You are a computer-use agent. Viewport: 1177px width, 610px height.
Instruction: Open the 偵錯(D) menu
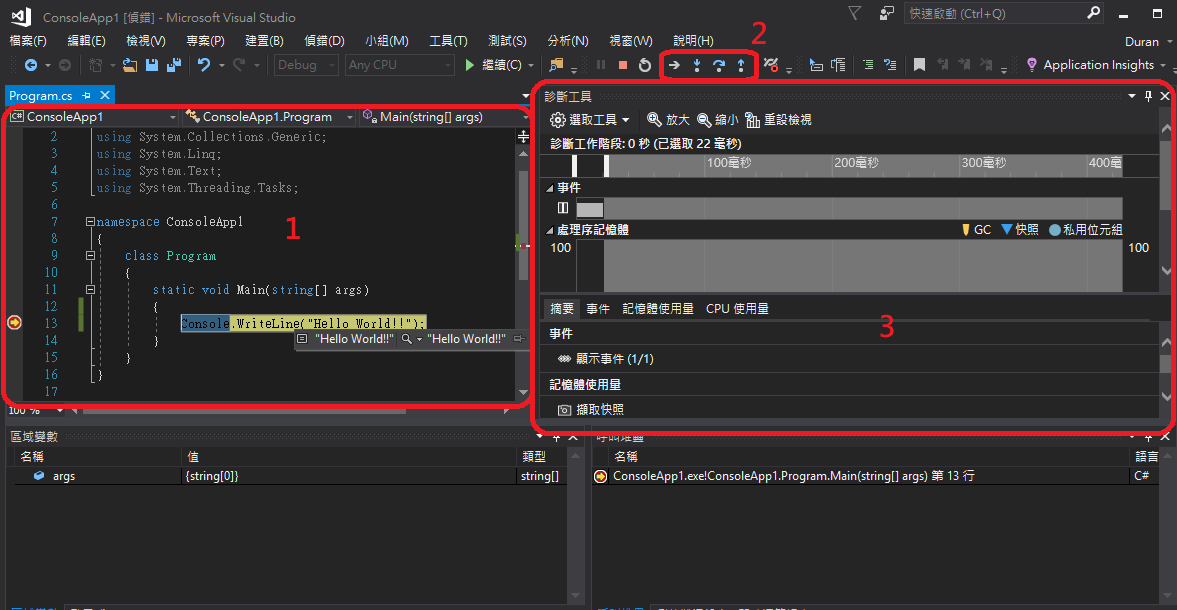[324, 41]
